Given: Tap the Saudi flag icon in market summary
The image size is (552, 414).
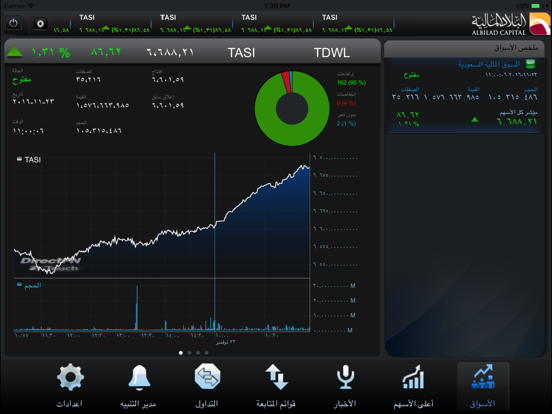Looking at the screenshot, I should click(x=531, y=64).
